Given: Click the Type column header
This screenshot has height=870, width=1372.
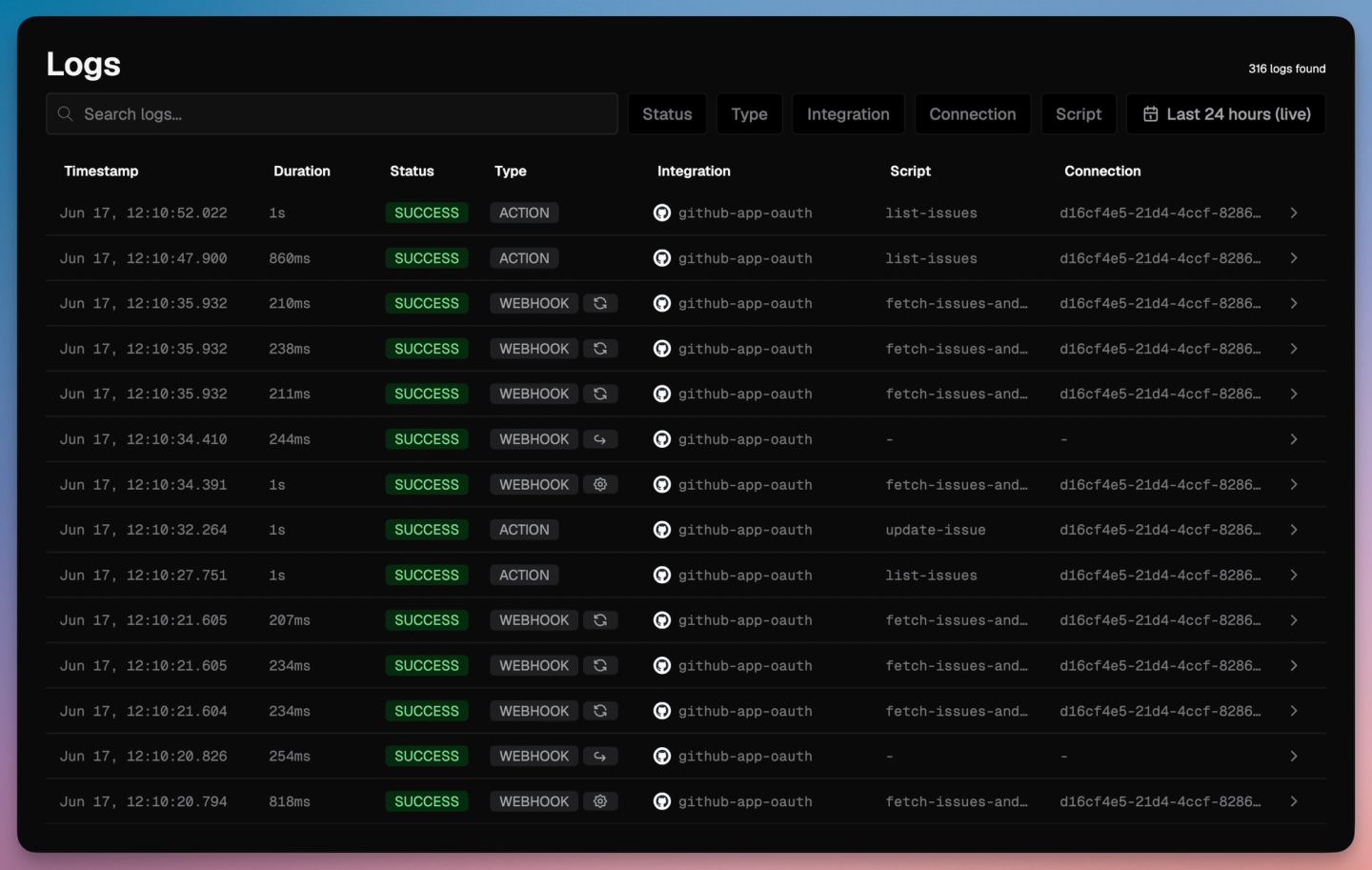Looking at the screenshot, I should (x=511, y=172).
